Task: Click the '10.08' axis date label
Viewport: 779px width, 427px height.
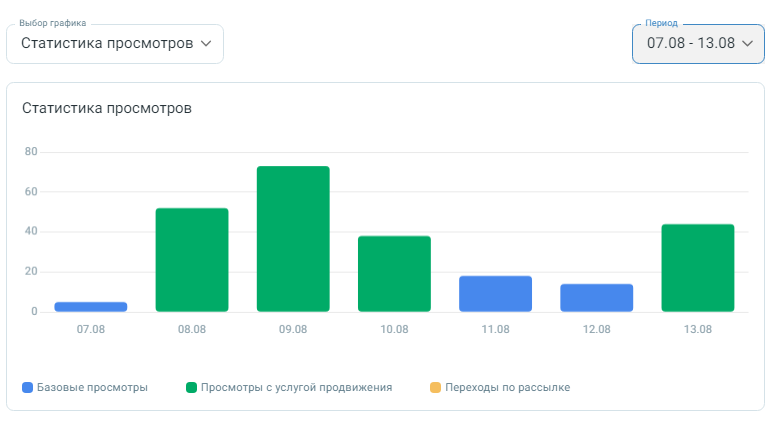Action: click(x=394, y=329)
